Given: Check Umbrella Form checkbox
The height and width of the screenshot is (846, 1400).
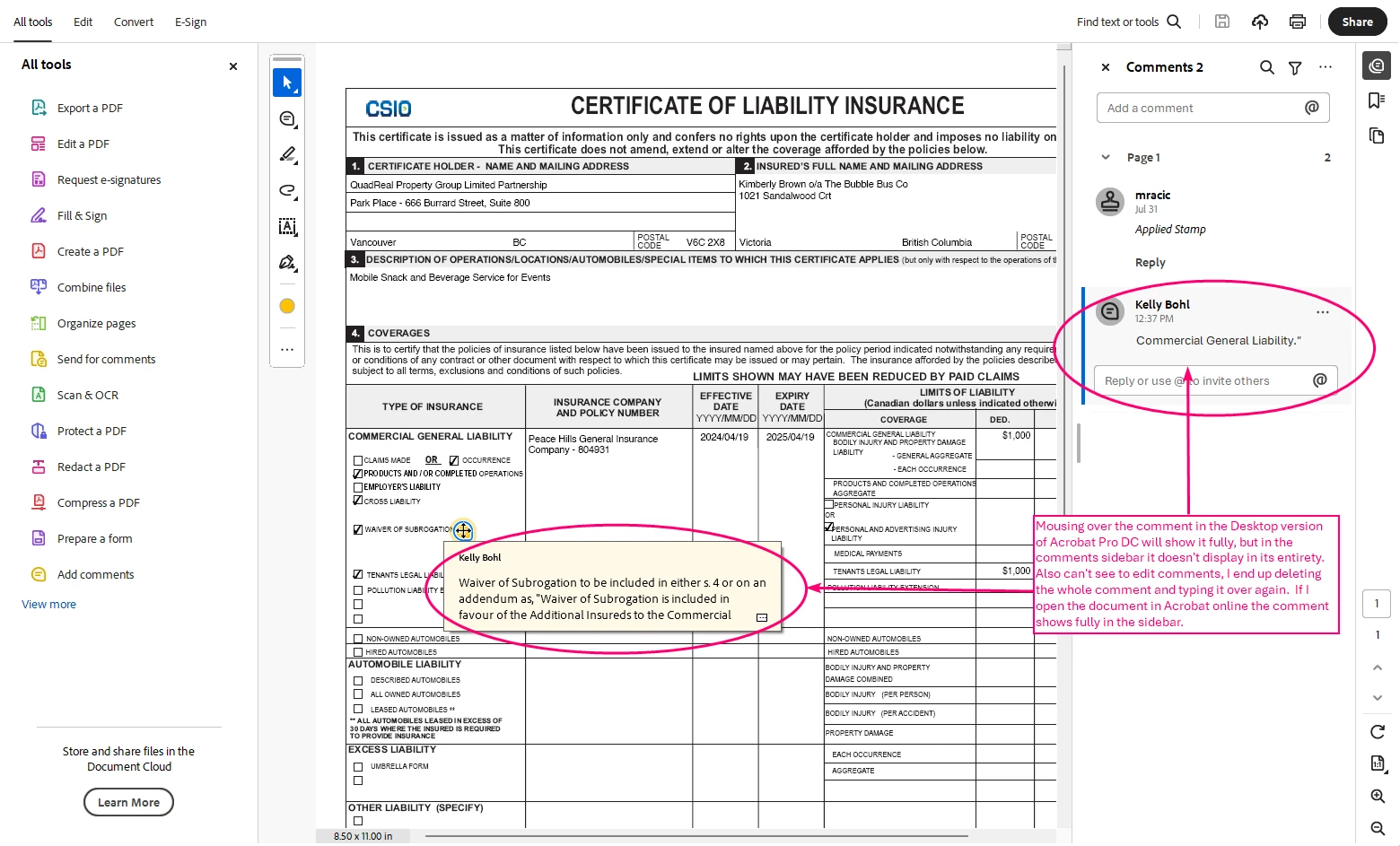Looking at the screenshot, I should (x=358, y=767).
